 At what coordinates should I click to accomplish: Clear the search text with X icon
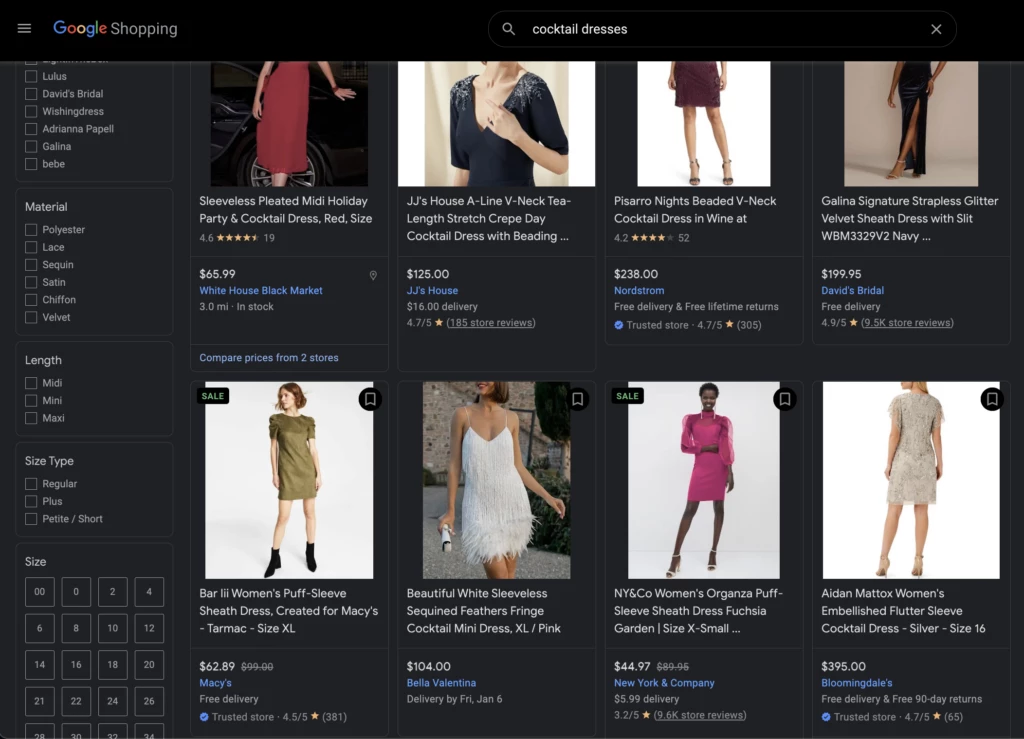coord(936,29)
